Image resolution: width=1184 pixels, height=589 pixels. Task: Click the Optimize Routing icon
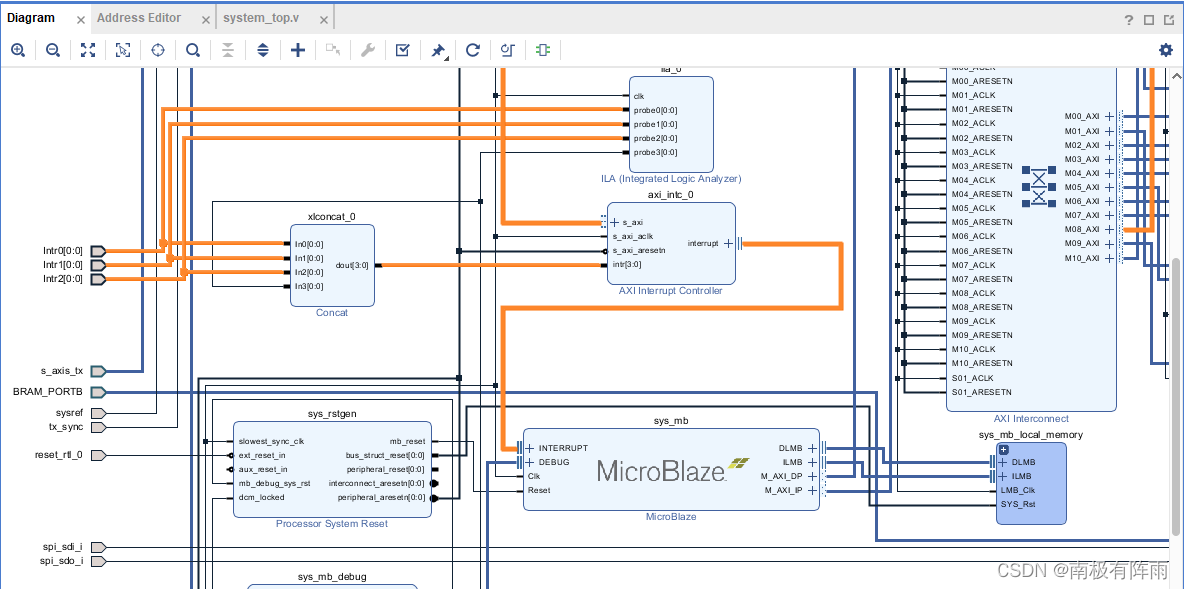tap(507, 49)
